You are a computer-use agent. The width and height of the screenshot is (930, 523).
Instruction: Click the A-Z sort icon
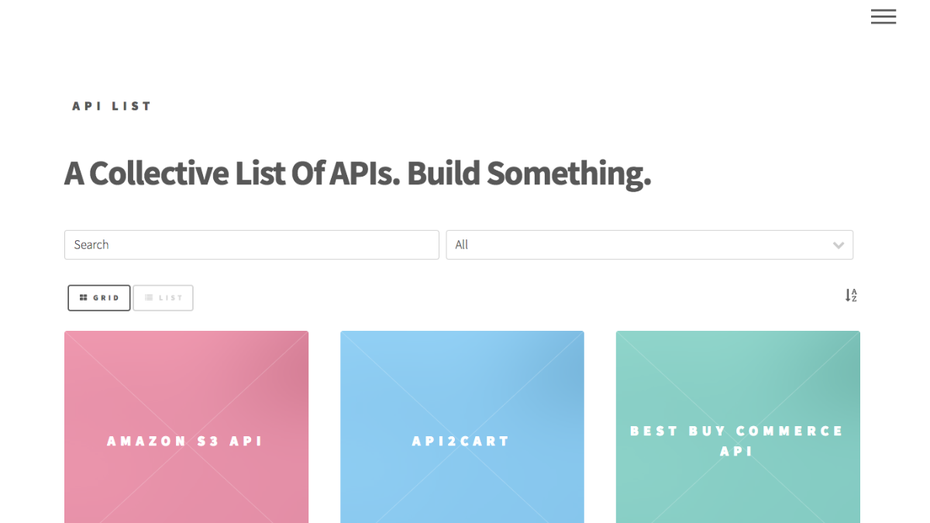[851, 295]
